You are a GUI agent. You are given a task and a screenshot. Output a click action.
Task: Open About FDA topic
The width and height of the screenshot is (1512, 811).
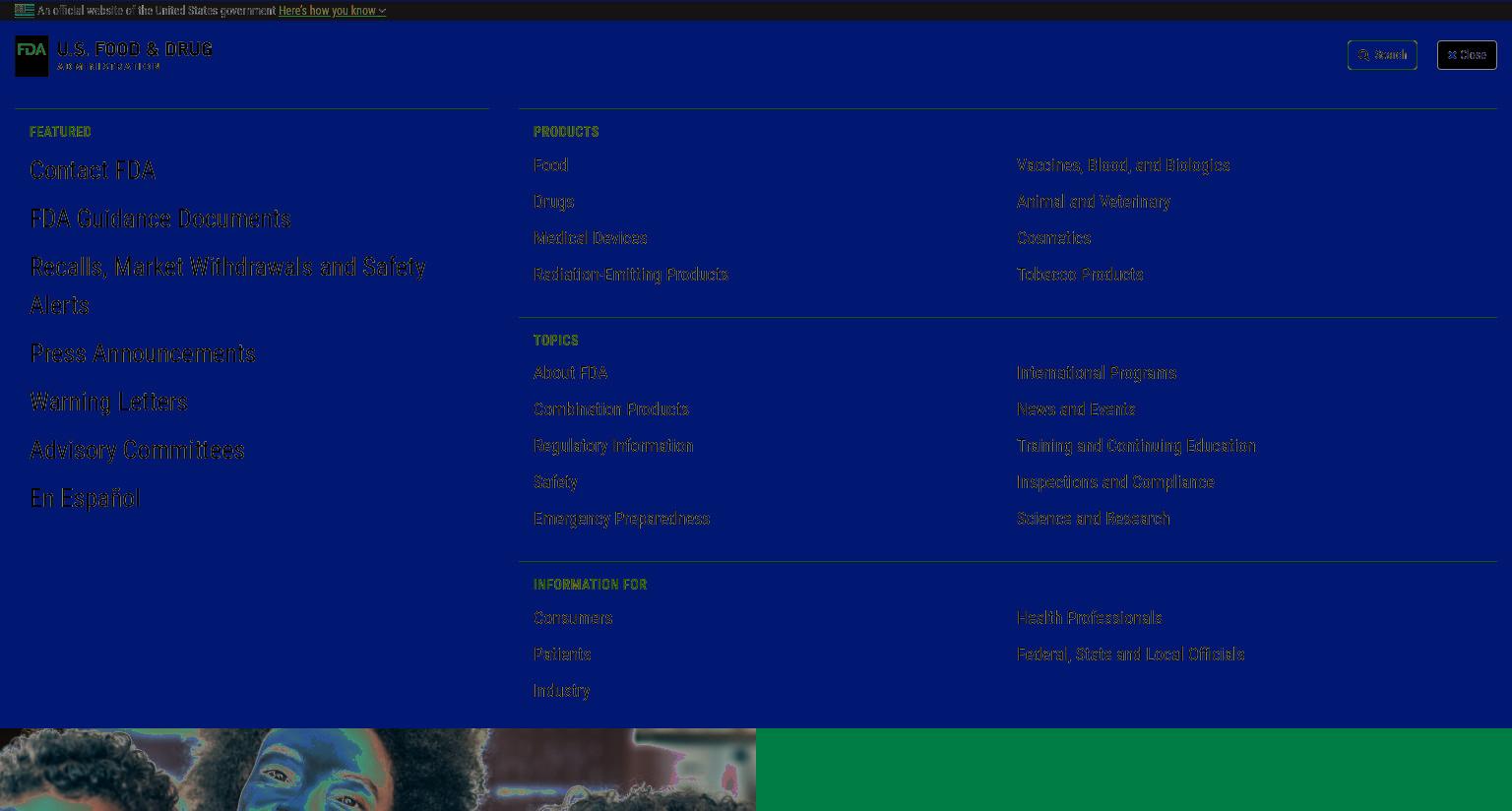[570, 373]
